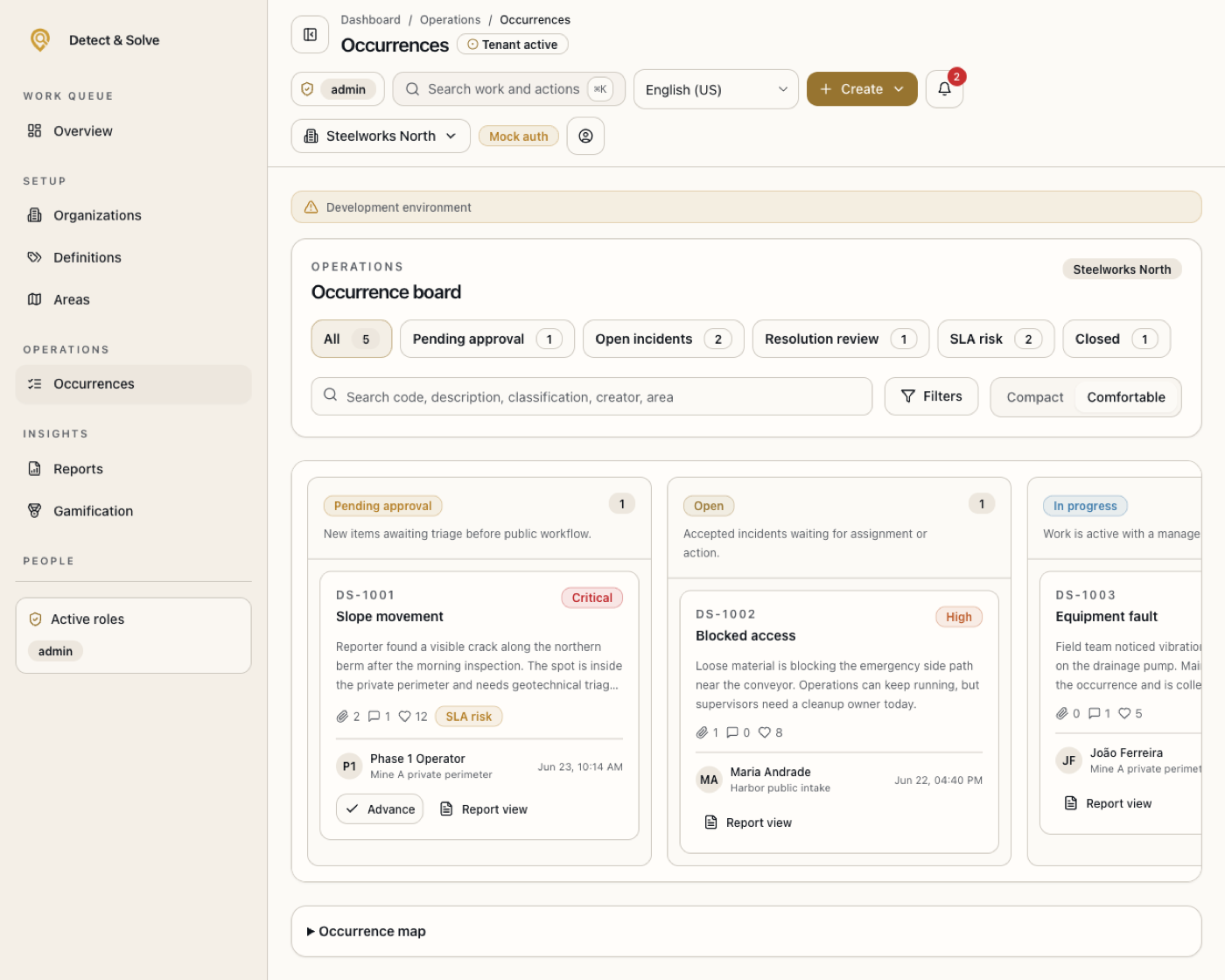Click the heart icon on DS-1001

pos(404,716)
